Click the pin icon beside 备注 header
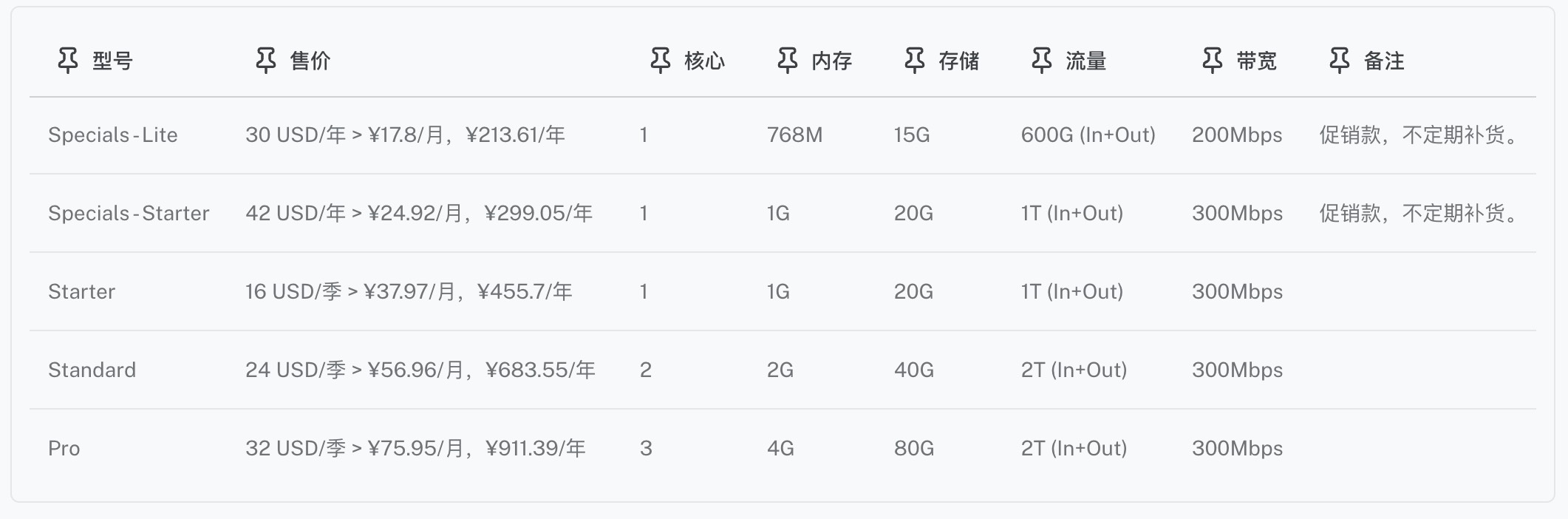The width and height of the screenshot is (1568, 519). pyautogui.click(x=1340, y=61)
